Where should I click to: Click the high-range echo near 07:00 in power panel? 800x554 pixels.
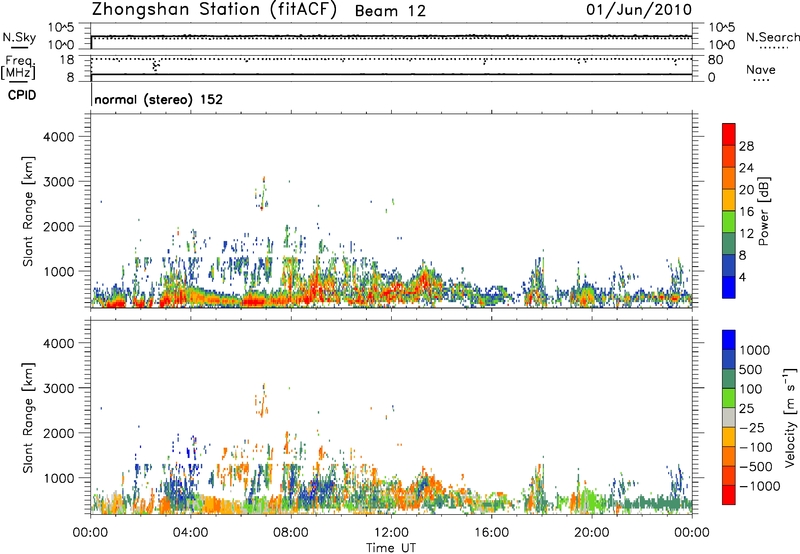click(262, 194)
